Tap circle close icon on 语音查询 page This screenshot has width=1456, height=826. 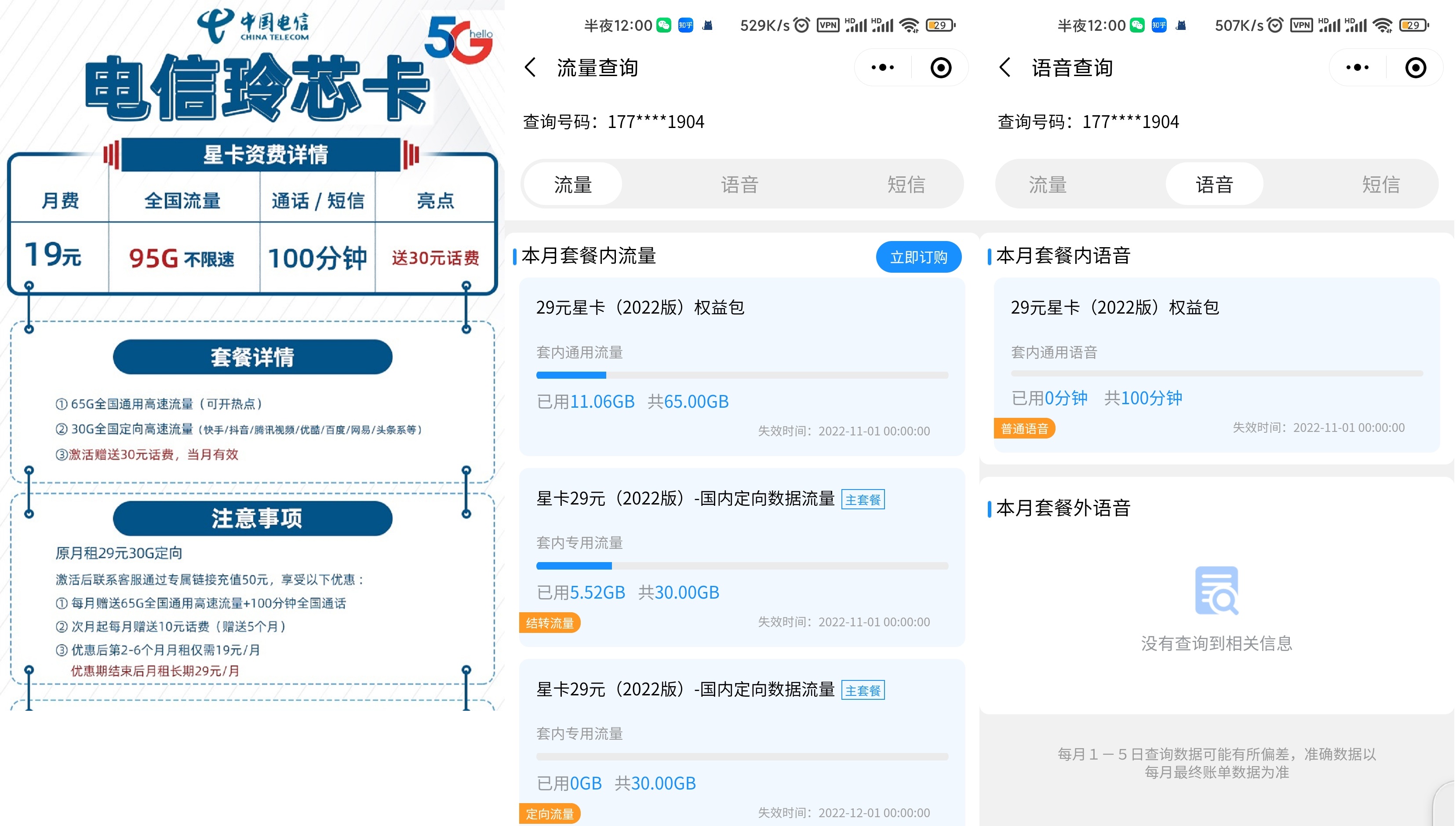click(1415, 67)
